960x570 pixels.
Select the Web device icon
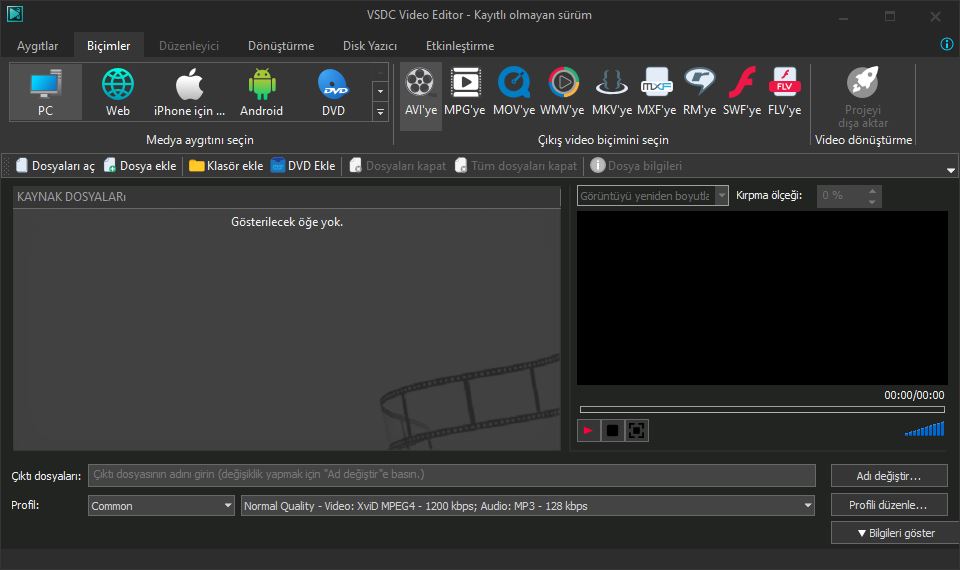[118, 92]
